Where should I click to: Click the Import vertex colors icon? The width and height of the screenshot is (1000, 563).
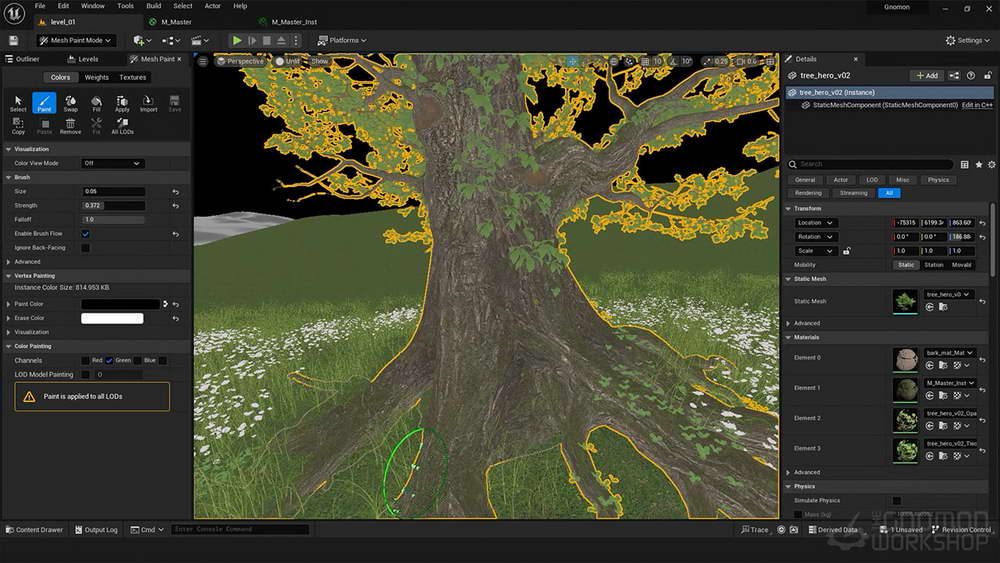tap(149, 103)
